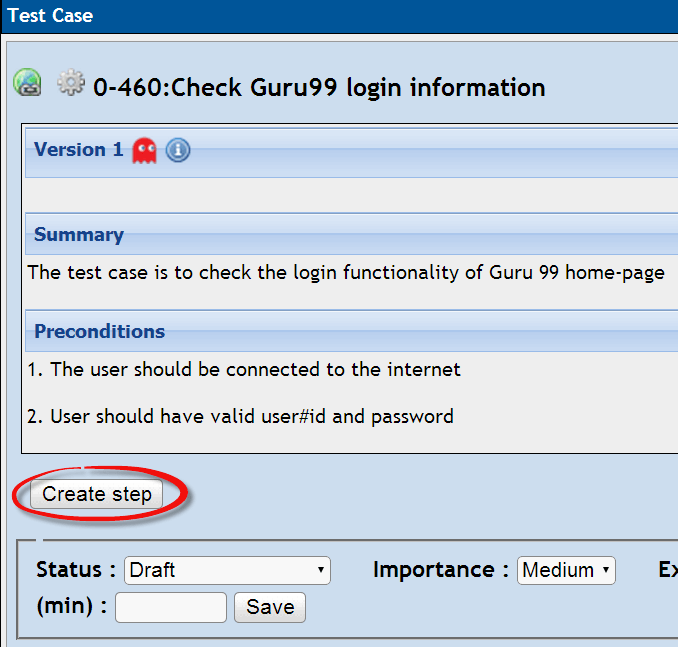Click the test case title text
The height and width of the screenshot is (647, 678).
(319, 88)
